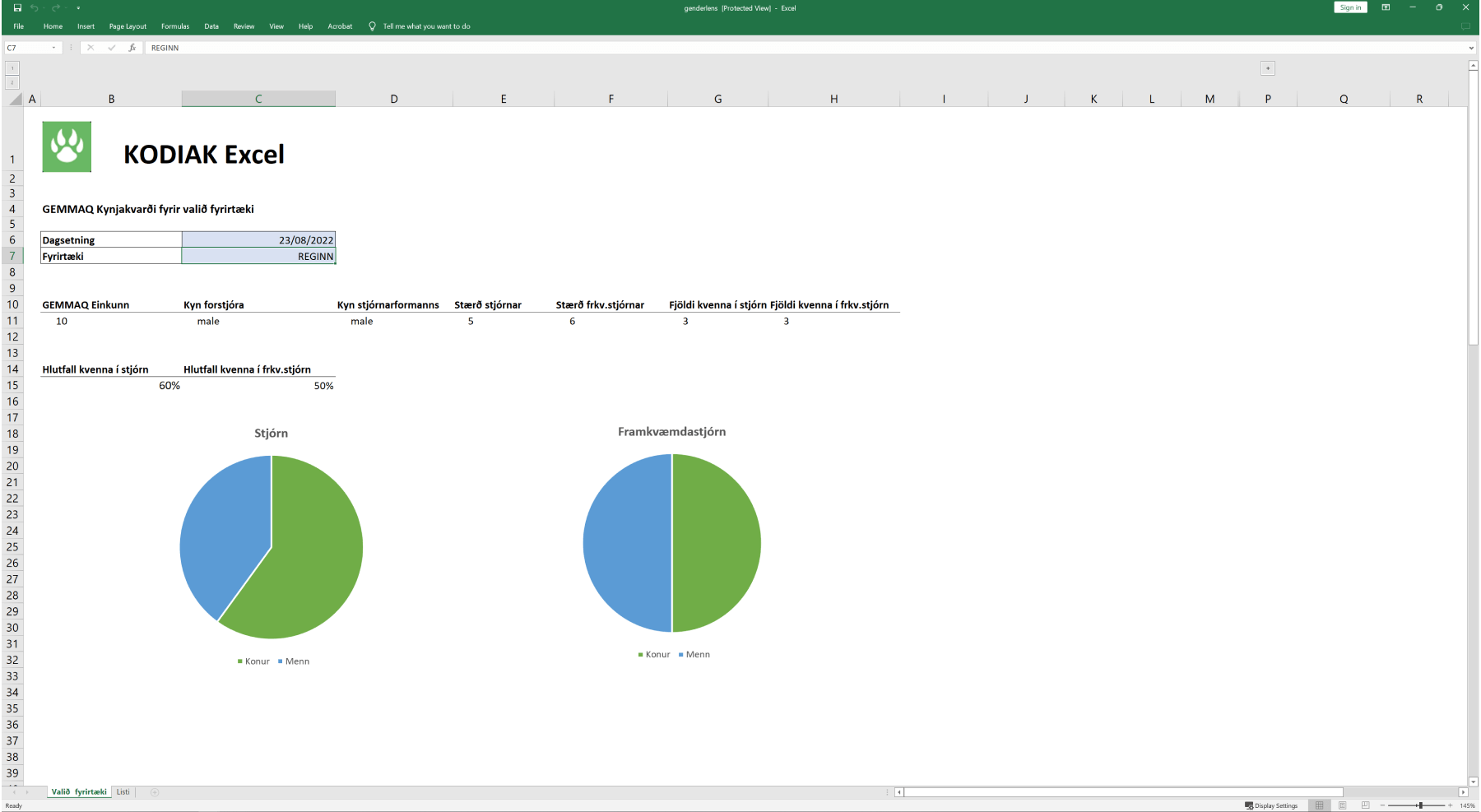Click the lightbulb Tell Me icon
The width and height of the screenshot is (1481, 812).
point(372,26)
